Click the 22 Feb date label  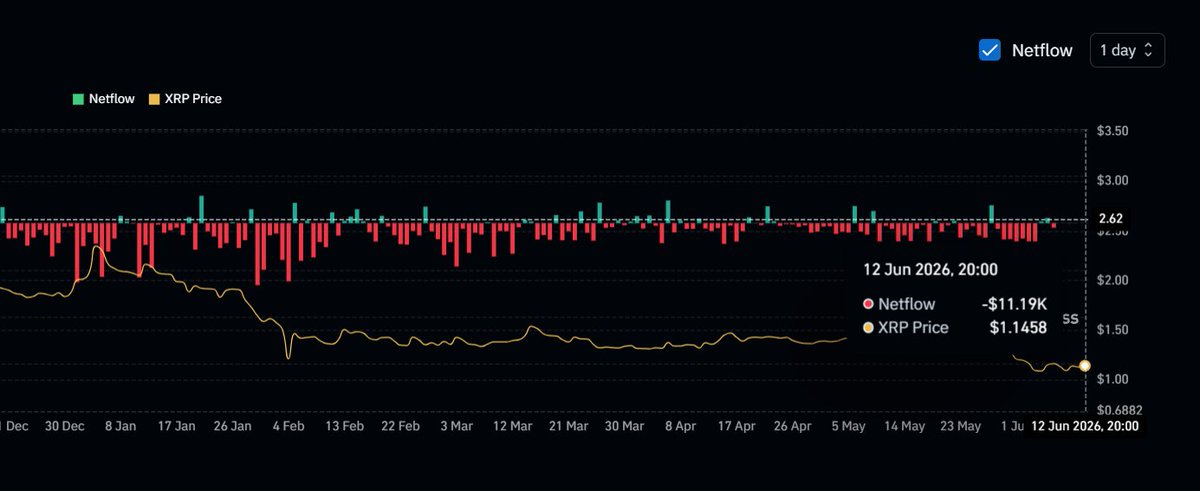[401, 426]
